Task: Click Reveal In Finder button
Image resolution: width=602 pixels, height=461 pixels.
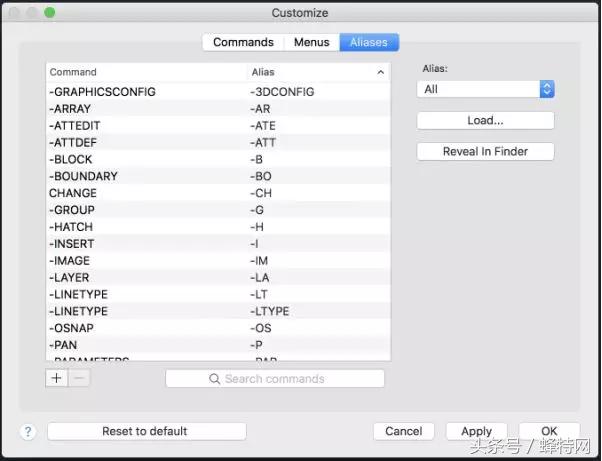Action: (x=485, y=151)
